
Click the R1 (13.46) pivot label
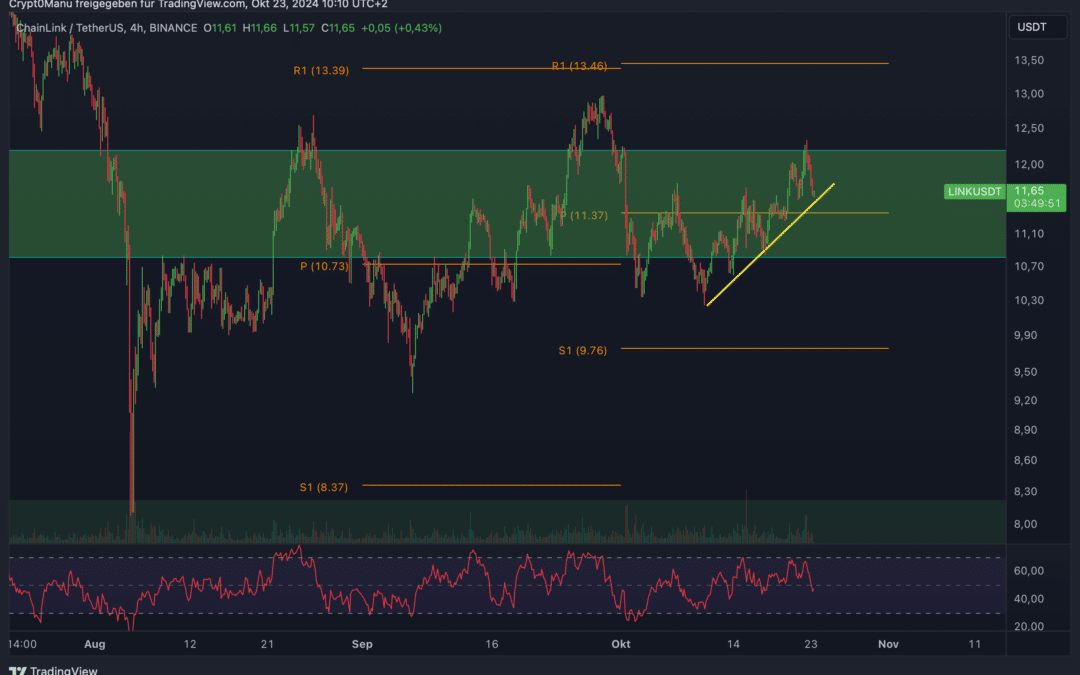(579, 66)
